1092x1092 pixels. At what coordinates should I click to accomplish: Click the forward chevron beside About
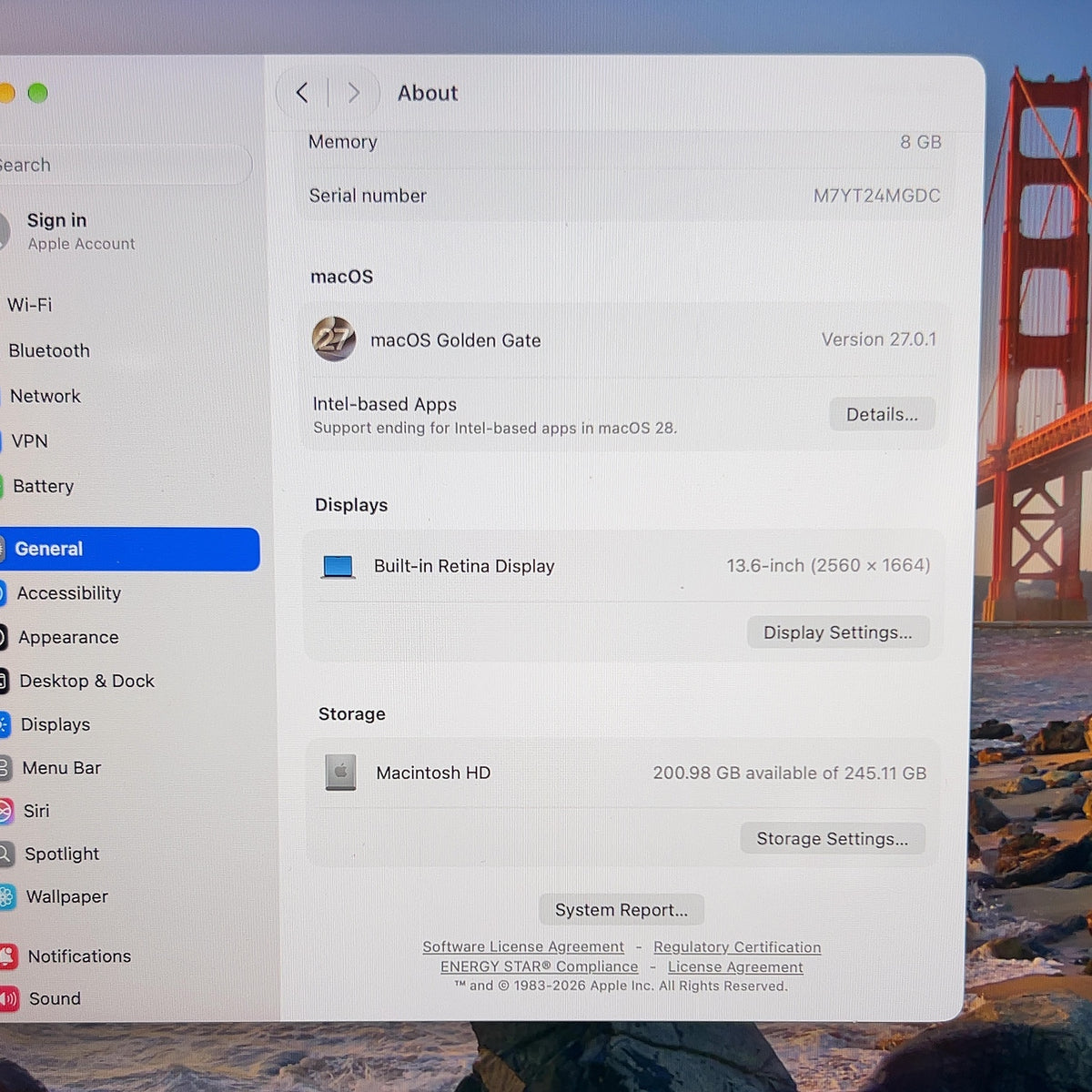354,92
